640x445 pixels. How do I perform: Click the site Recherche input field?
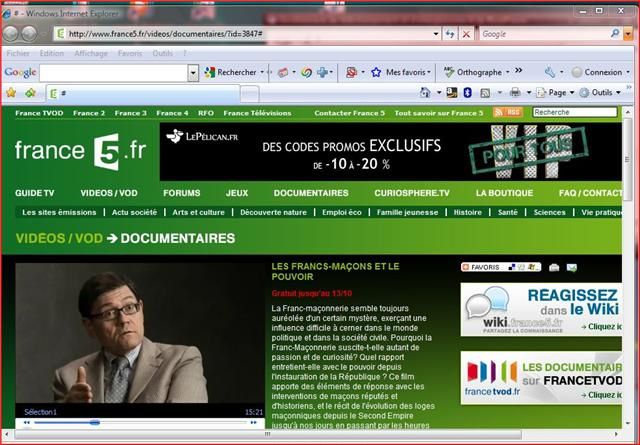point(575,112)
